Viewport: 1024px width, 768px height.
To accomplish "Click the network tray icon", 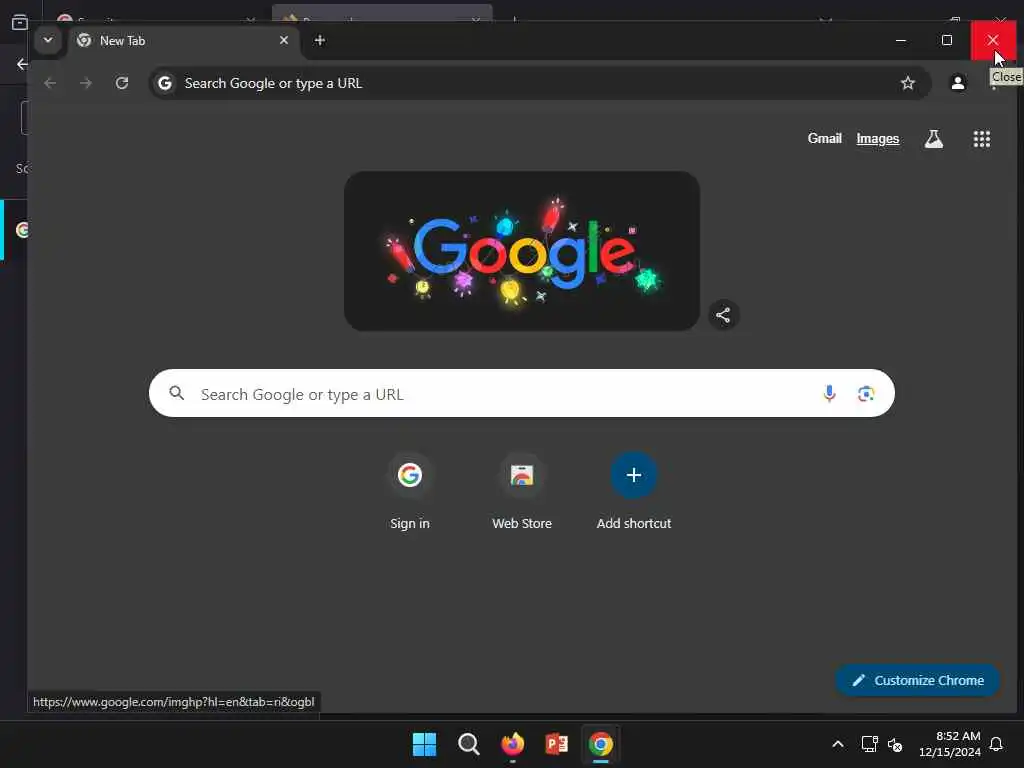I will coord(869,744).
